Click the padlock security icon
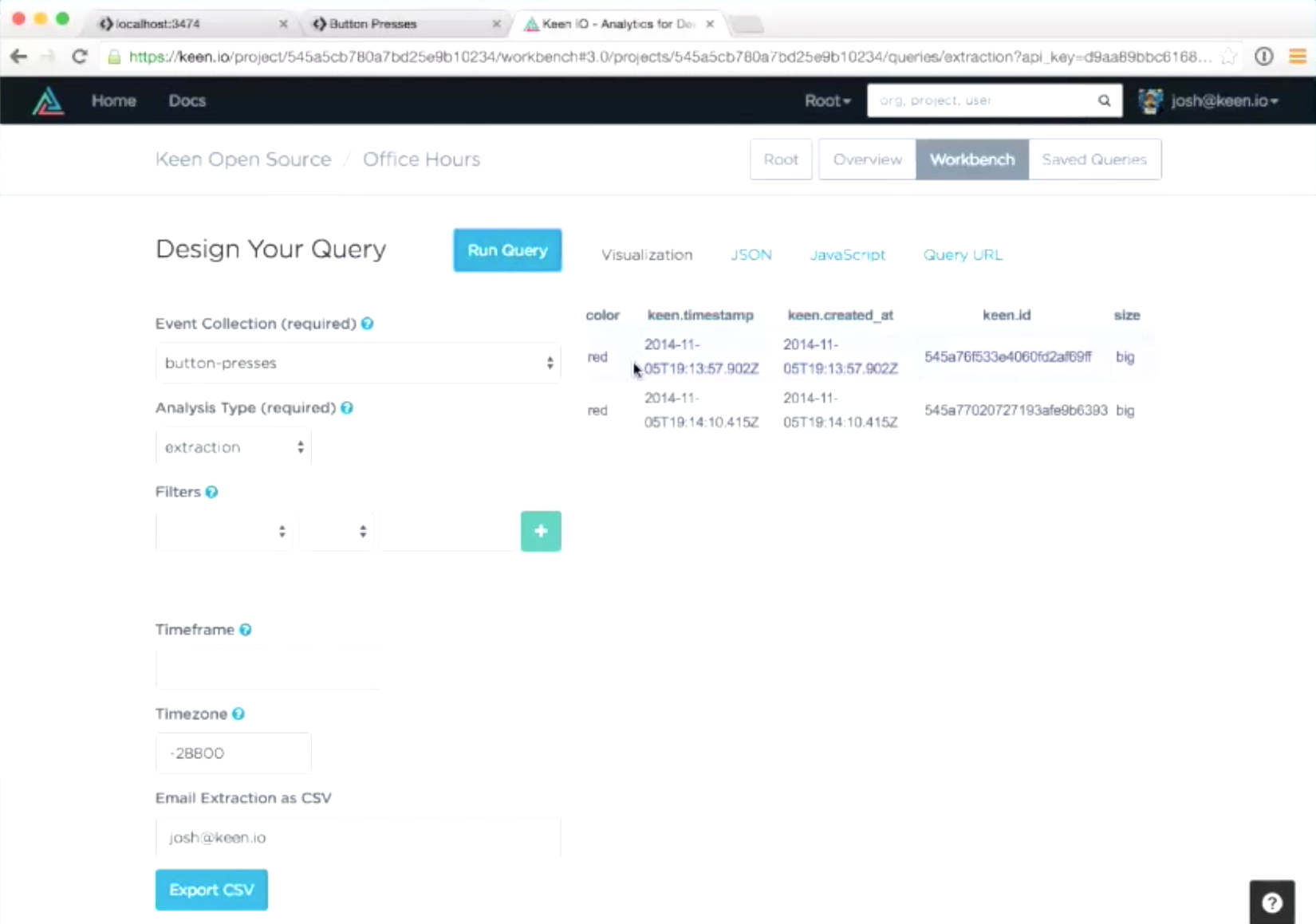Viewport: 1316px width, 924px height. (x=114, y=57)
